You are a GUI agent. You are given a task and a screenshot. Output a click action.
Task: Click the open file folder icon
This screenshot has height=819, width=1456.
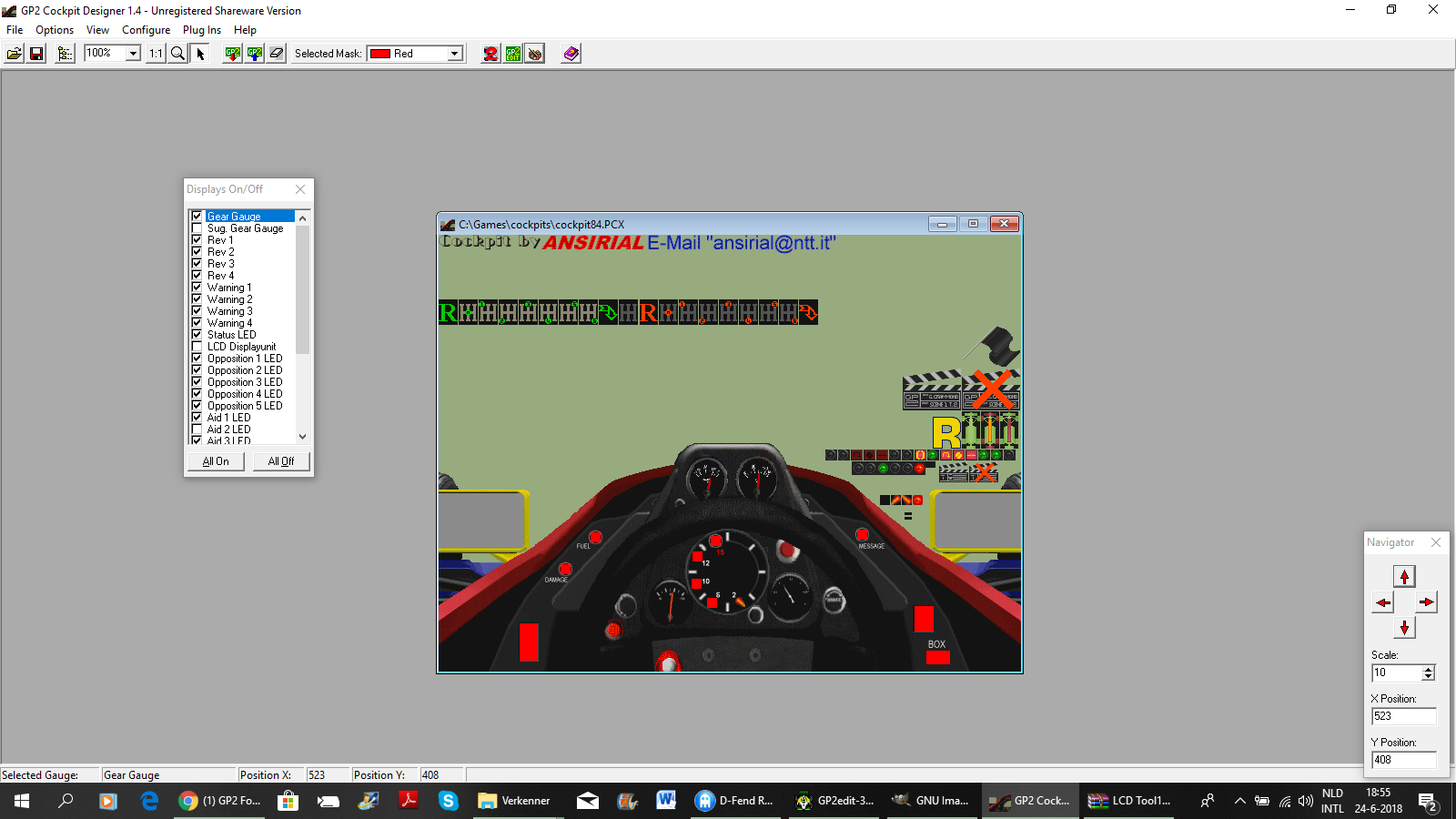15,54
